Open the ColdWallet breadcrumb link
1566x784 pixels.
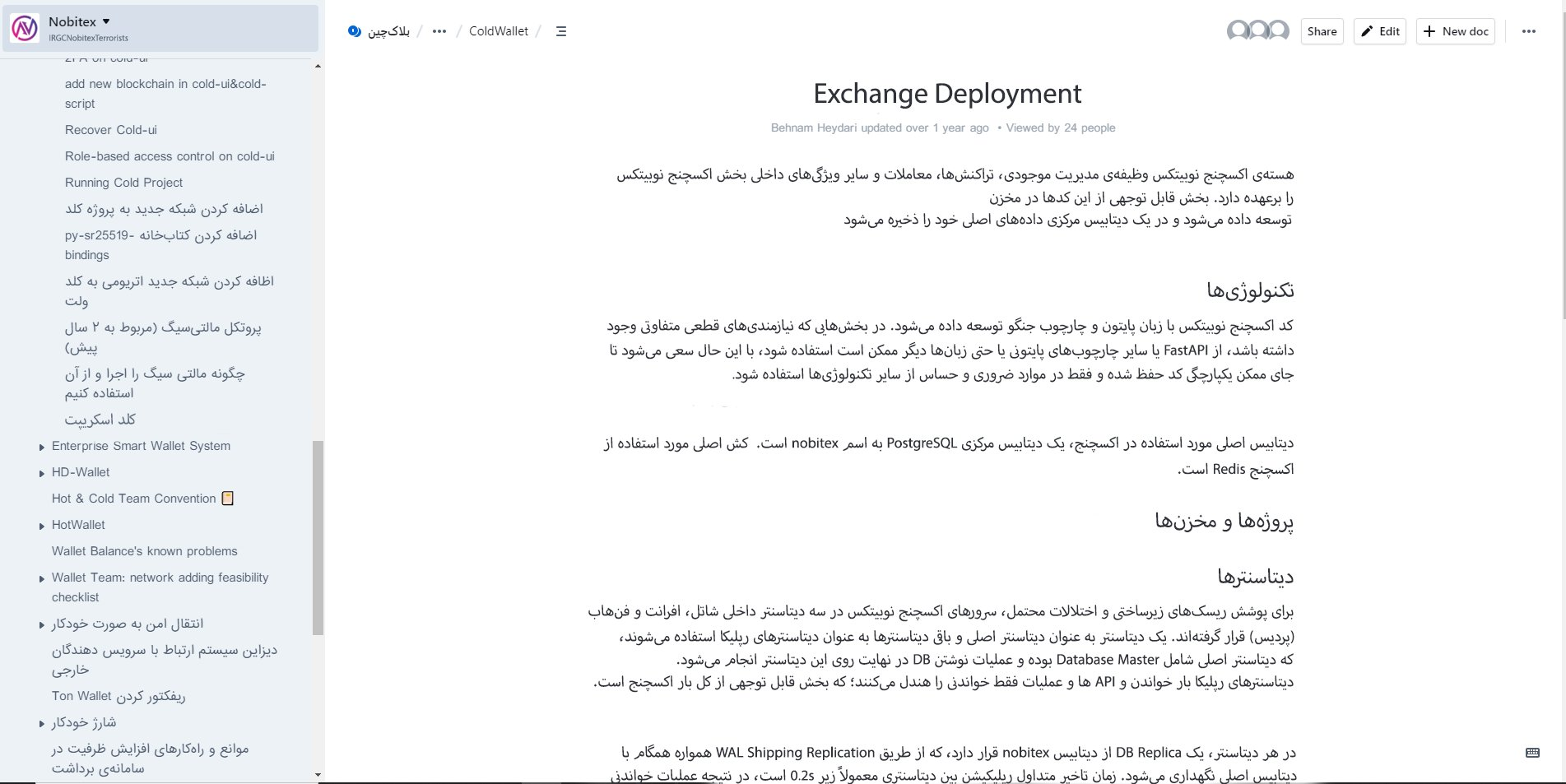coord(499,31)
